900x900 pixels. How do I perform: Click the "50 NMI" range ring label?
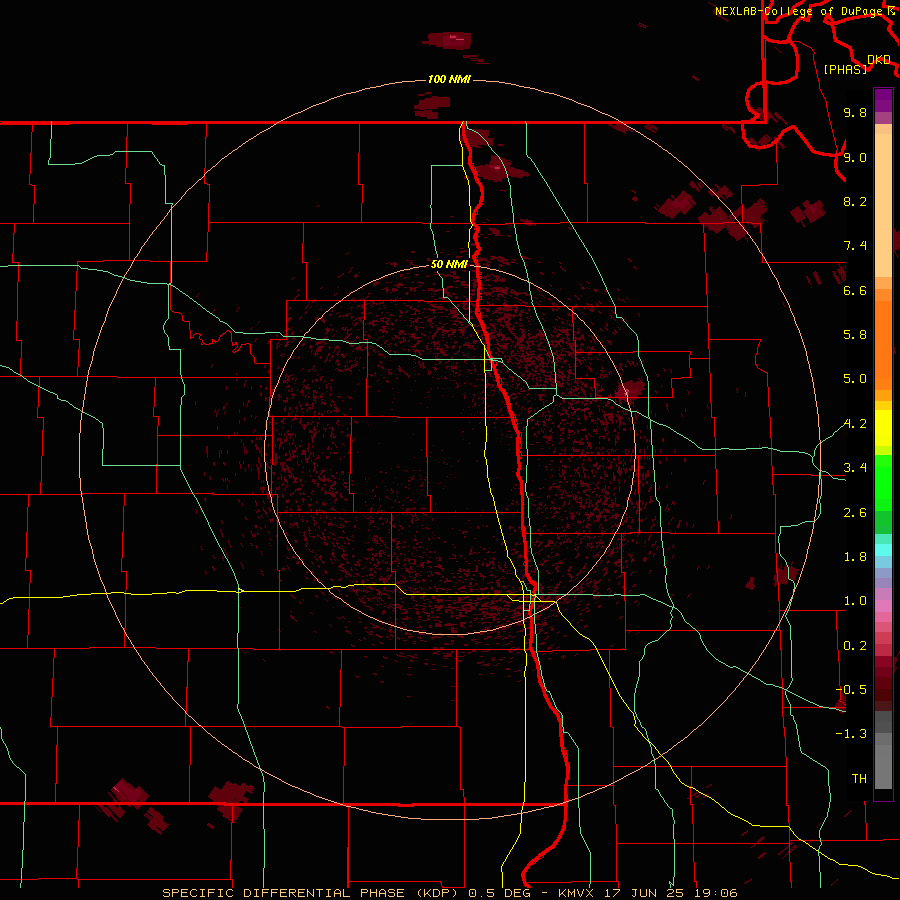[x=449, y=264]
